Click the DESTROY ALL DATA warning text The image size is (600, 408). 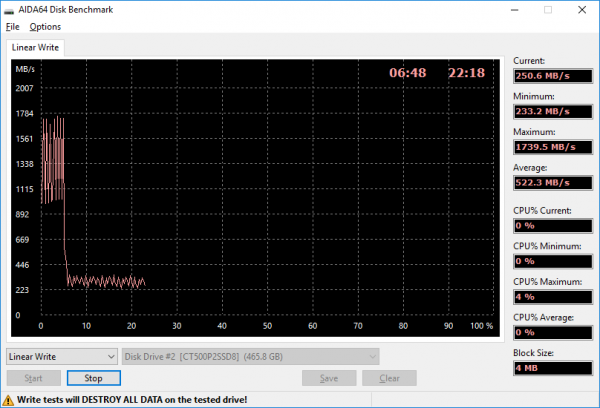click(x=132, y=400)
